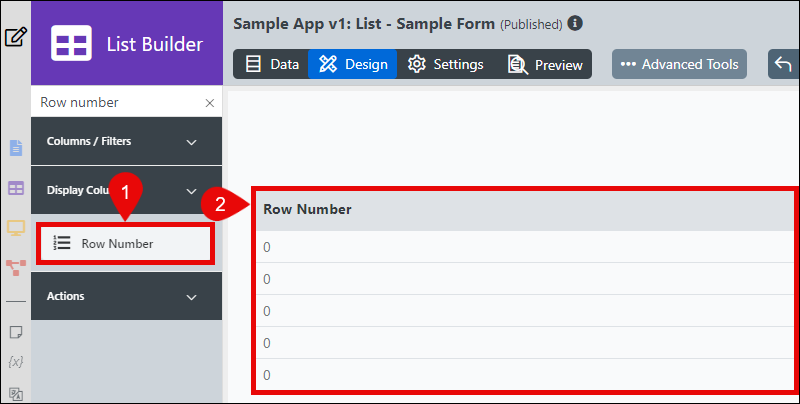Switch to the Data tab
Image resolution: width=800 pixels, height=404 pixels.
(x=272, y=64)
